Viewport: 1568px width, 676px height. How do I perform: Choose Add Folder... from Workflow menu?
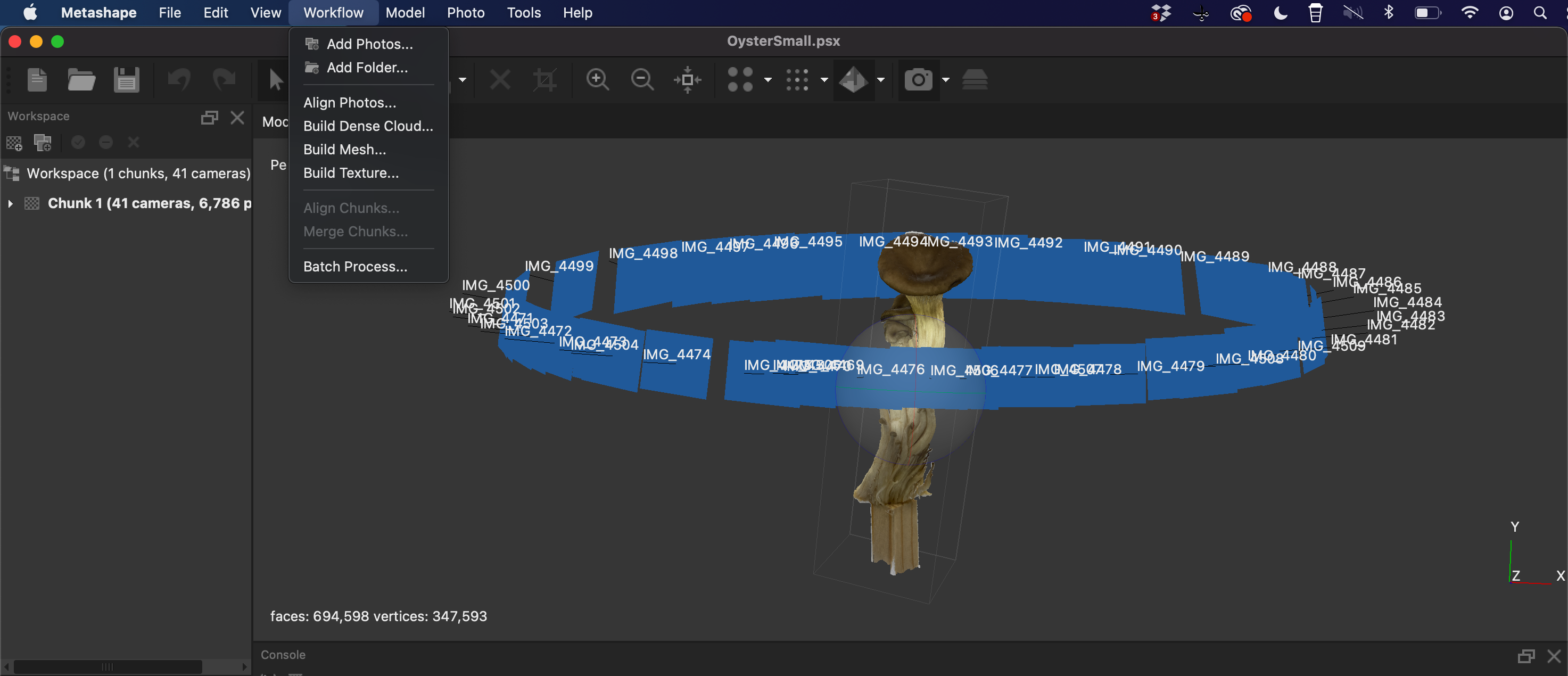(x=369, y=68)
